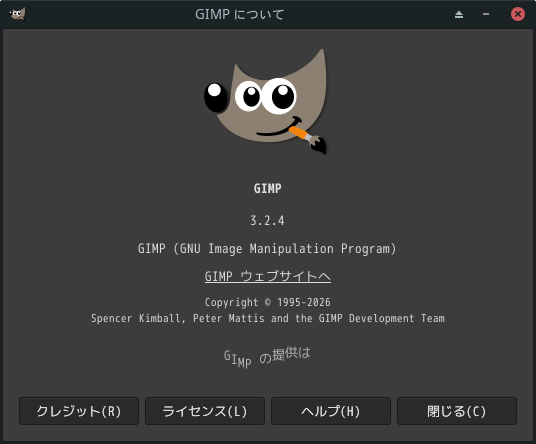Dismiss dialog with 閉じる(C) button

point(457,411)
